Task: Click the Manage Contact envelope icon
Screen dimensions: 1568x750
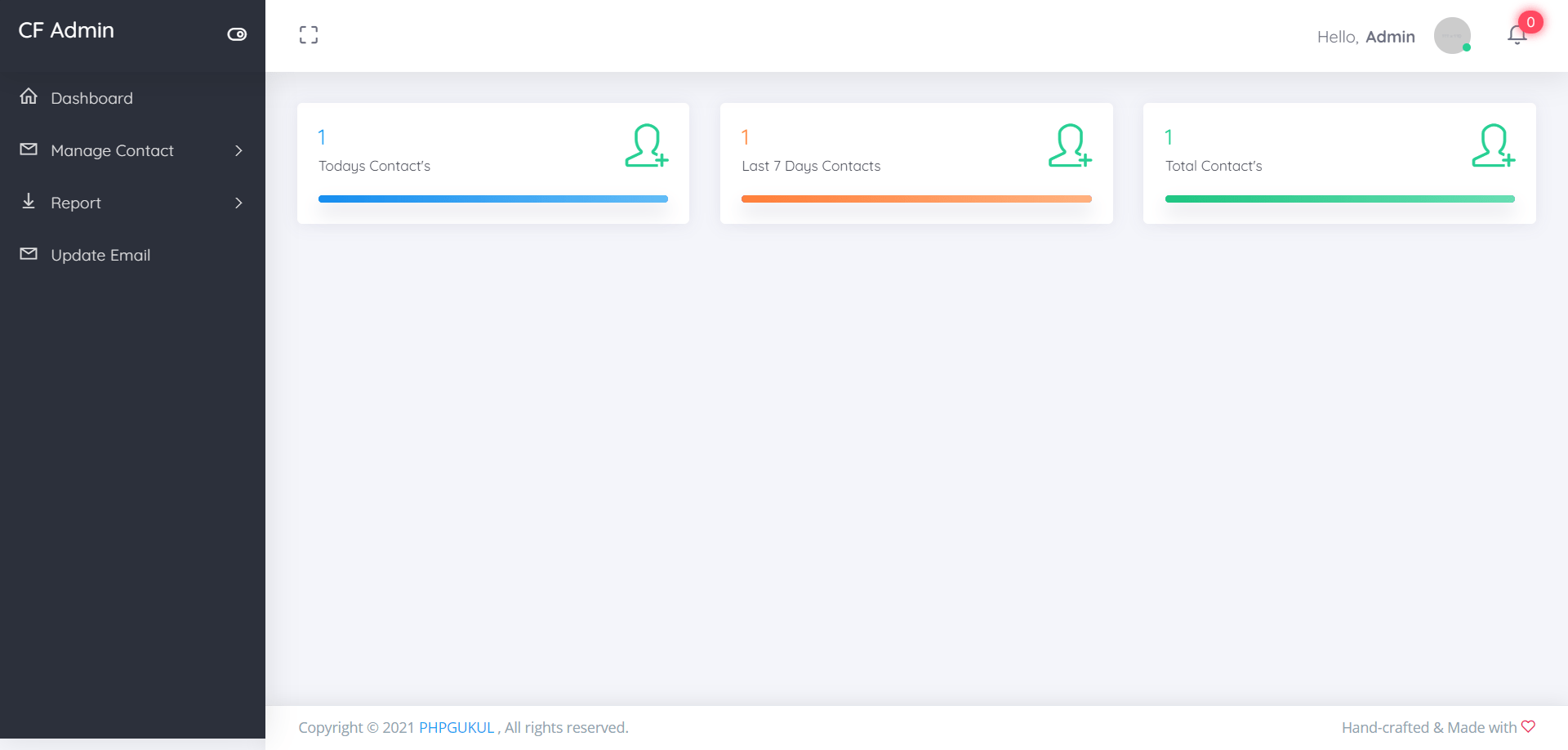Action: click(29, 149)
